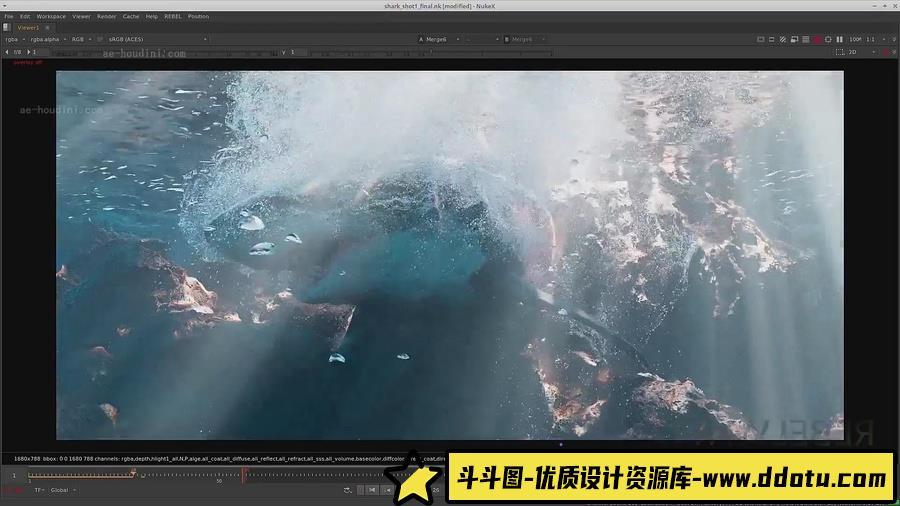
Task: Click the crosshair refresh viewer icon
Action: (828, 40)
